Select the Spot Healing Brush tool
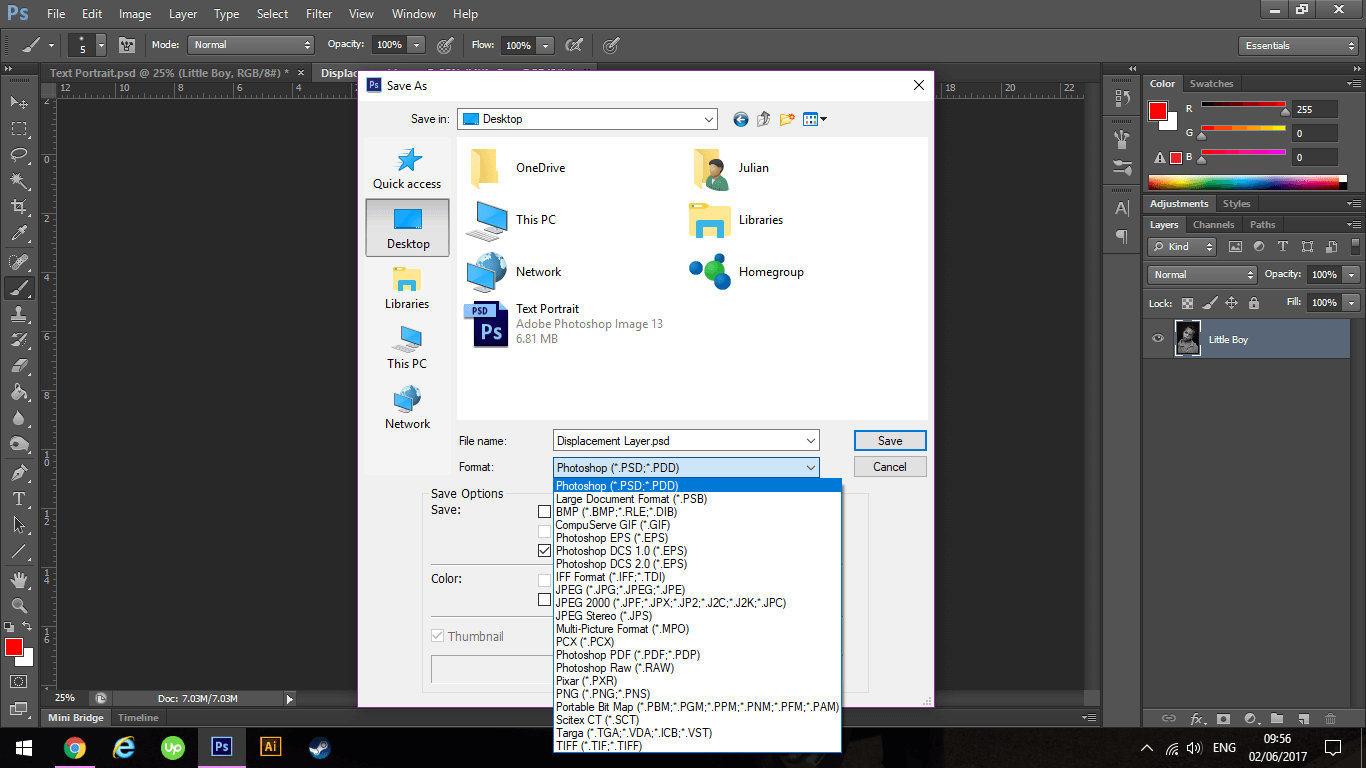The height and width of the screenshot is (768, 1366). pyautogui.click(x=19, y=262)
